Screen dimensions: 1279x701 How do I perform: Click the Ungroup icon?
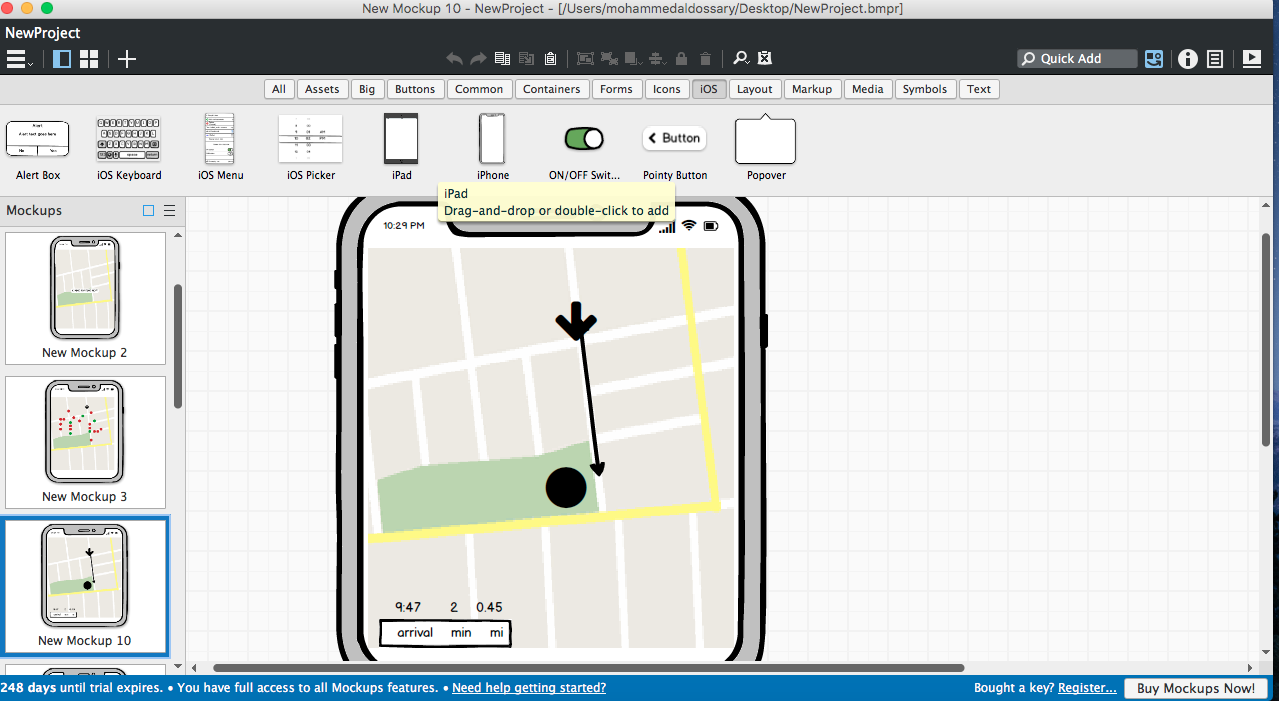coord(608,59)
